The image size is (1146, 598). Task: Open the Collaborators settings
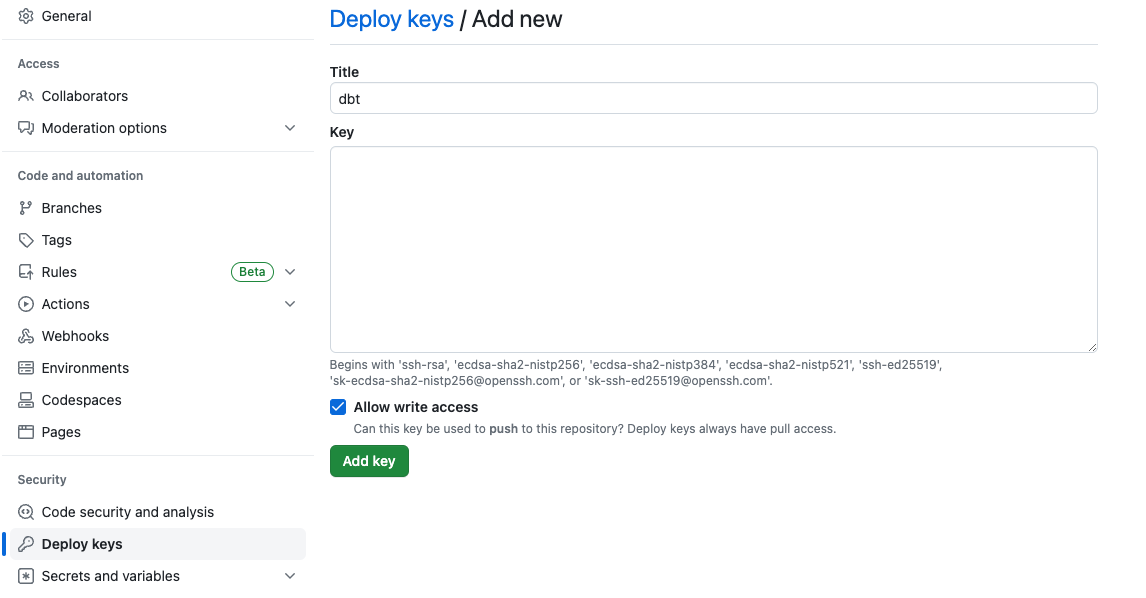[x=85, y=96]
